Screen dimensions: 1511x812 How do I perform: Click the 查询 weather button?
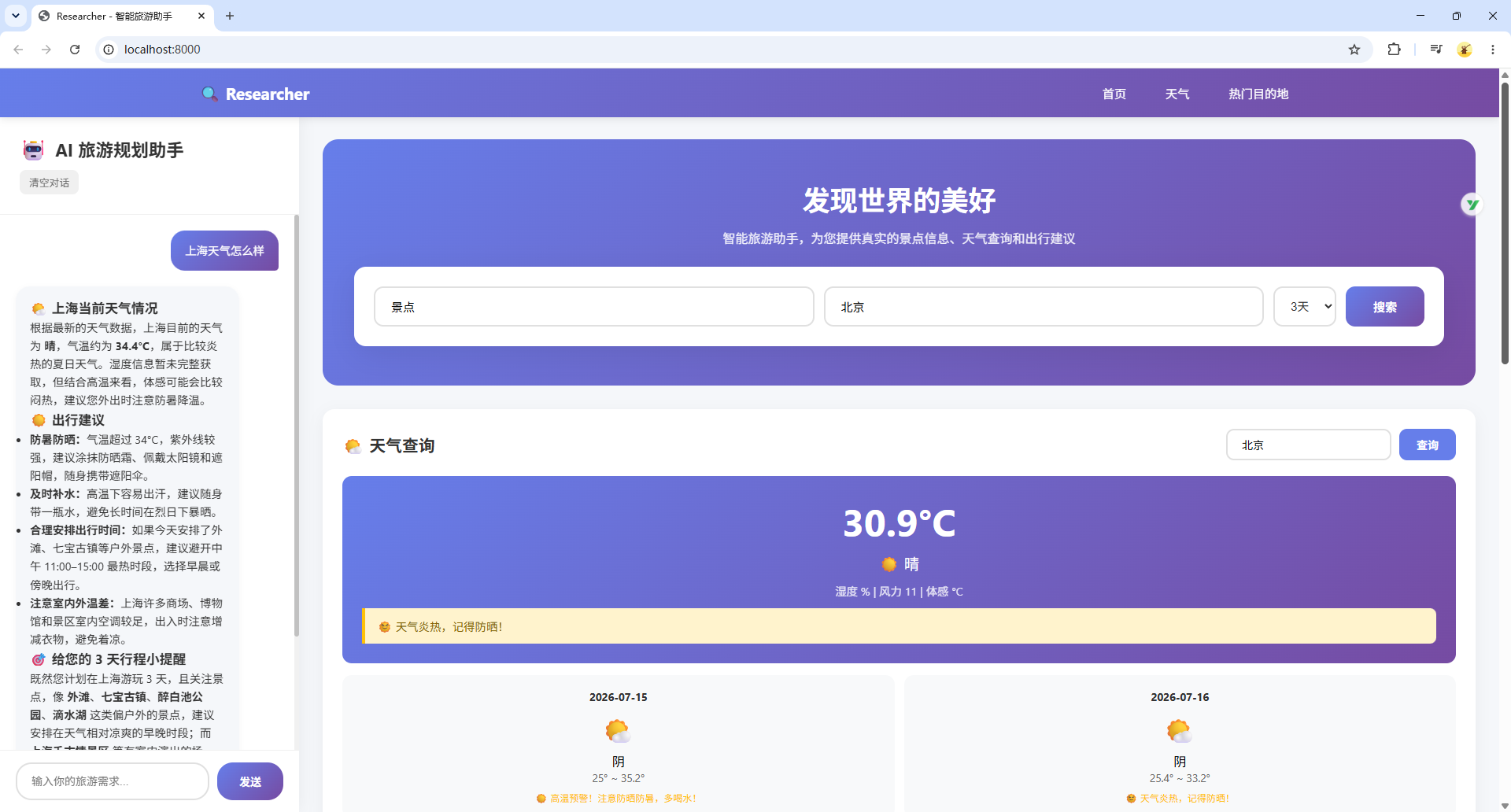[1428, 445]
